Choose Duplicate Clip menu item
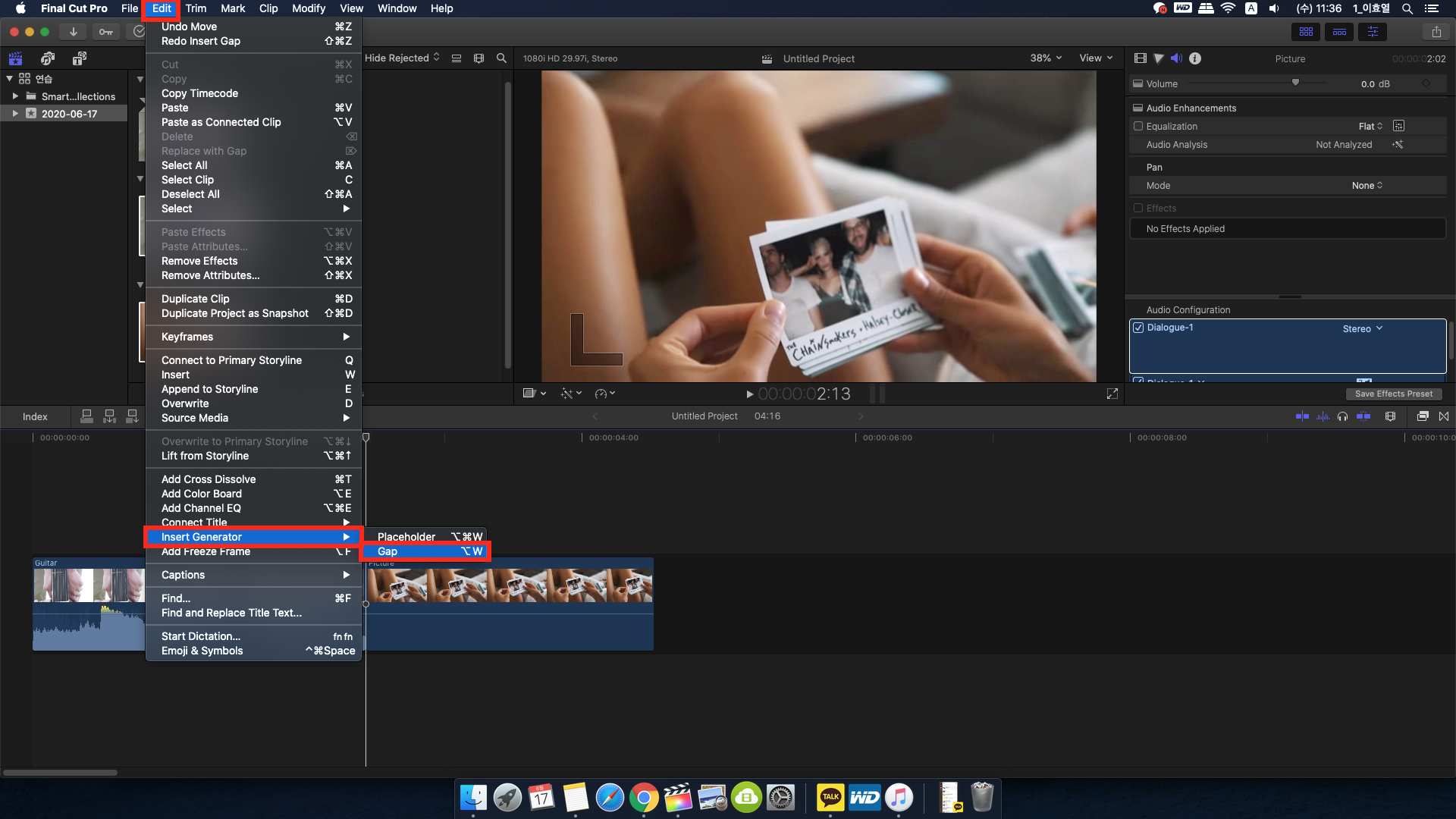Viewport: 1456px width, 819px height. pyautogui.click(x=253, y=299)
